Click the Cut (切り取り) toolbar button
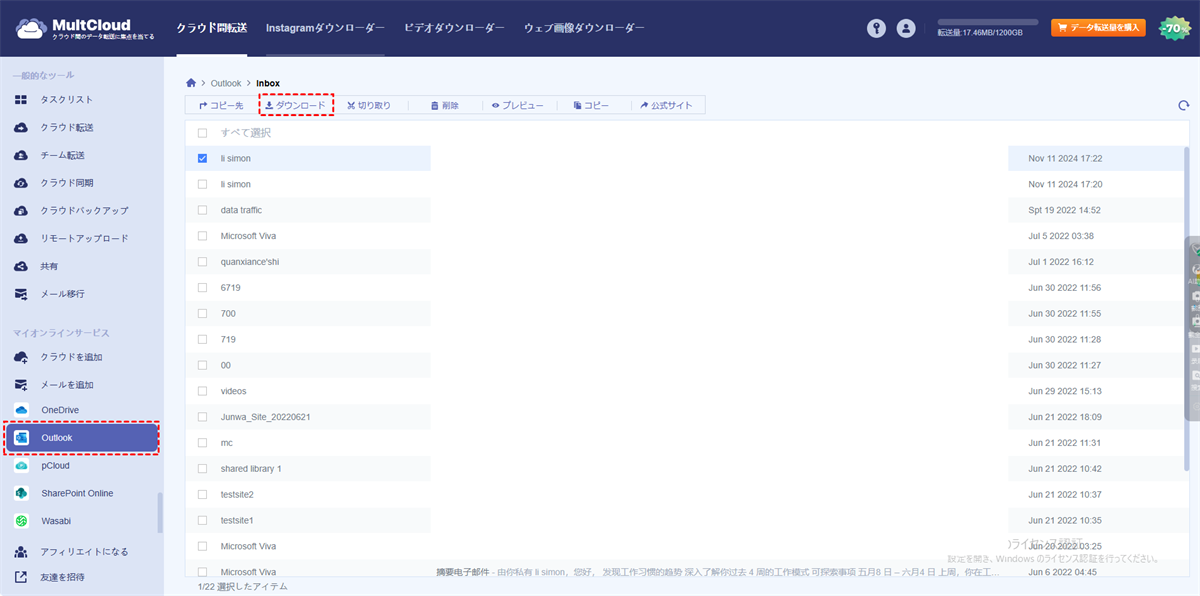This screenshot has height=596, width=1200. [x=369, y=105]
